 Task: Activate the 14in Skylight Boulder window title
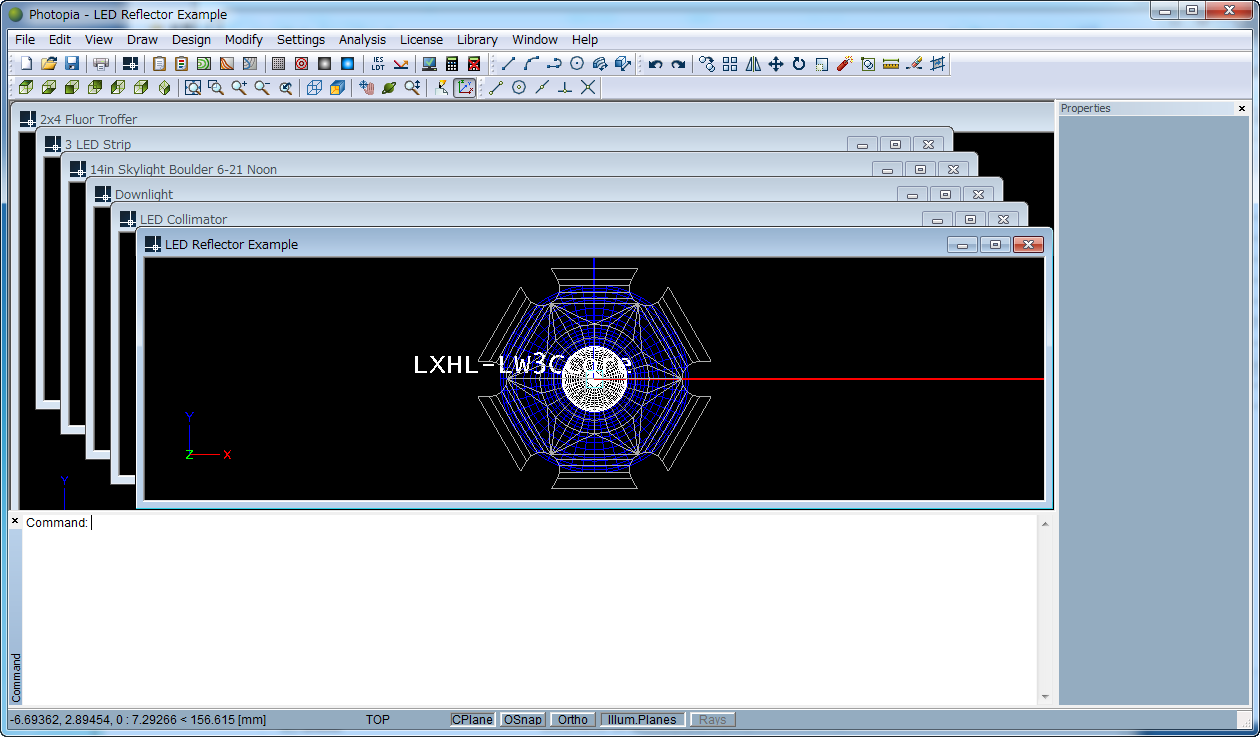click(183, 170)
